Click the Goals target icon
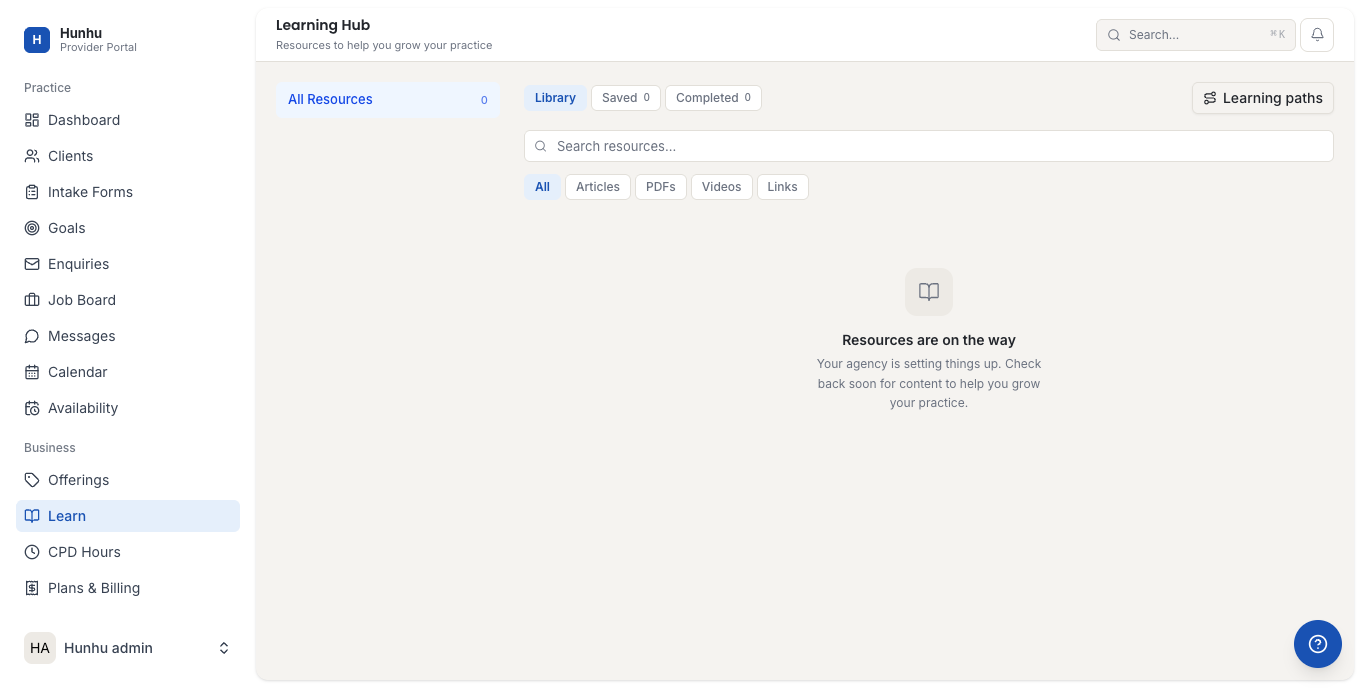 [x=32, y=228]
